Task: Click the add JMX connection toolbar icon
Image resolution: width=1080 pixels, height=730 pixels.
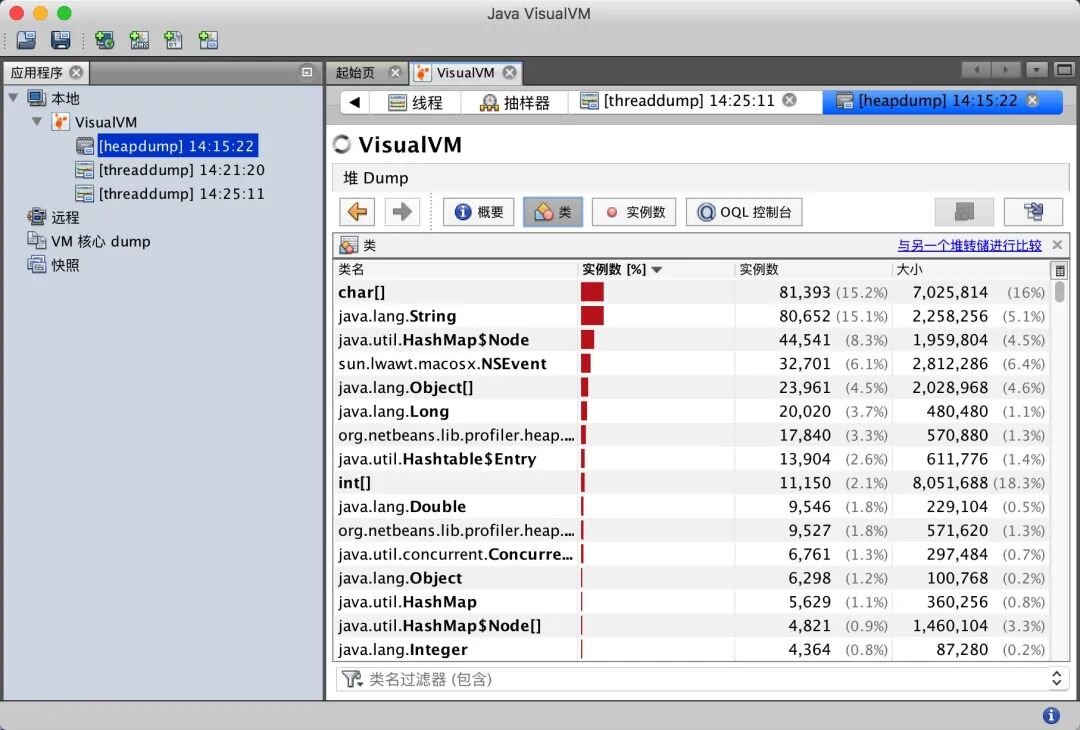Action: (x=139, y=40)
